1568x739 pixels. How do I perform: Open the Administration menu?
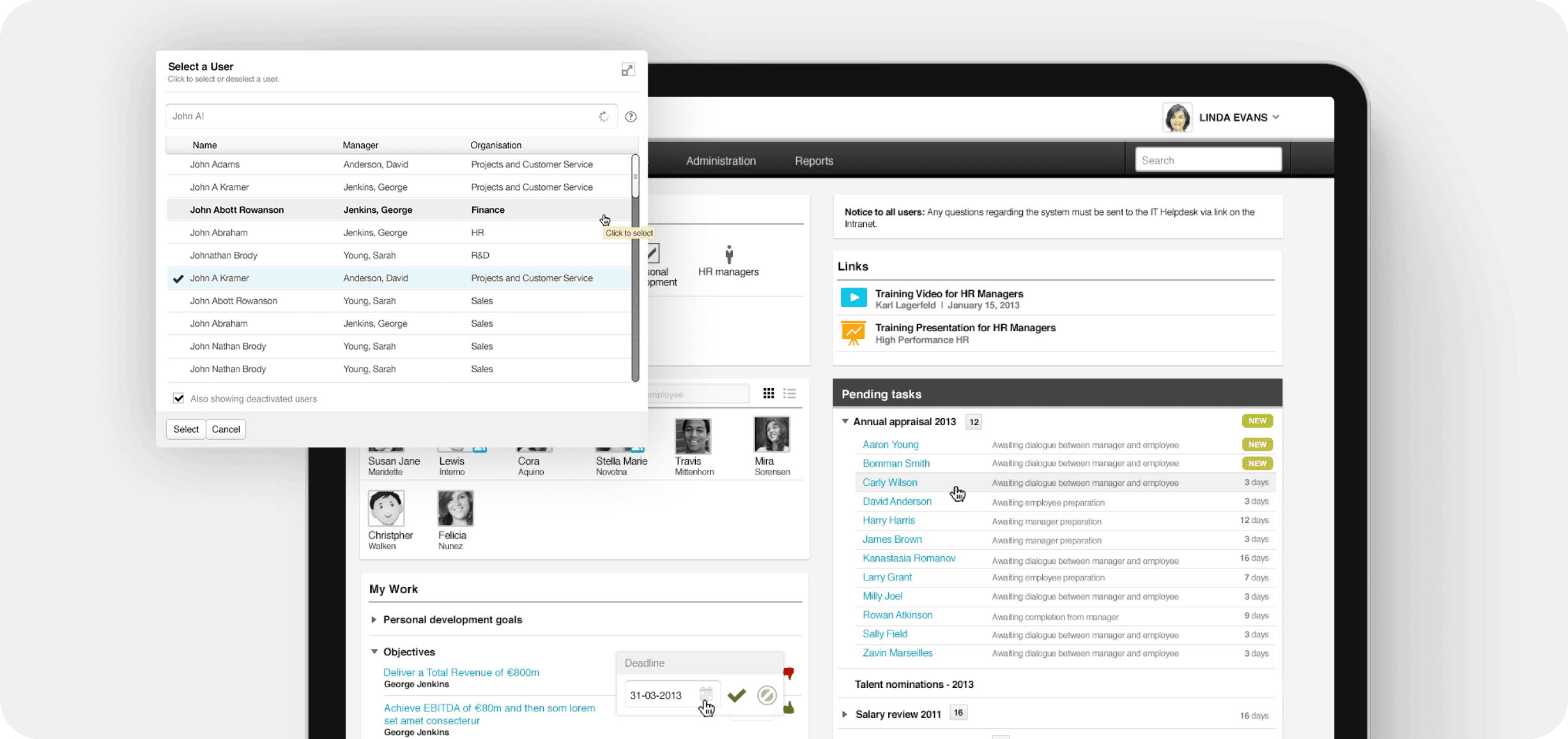pyautogui.click(x=721, y=161)
